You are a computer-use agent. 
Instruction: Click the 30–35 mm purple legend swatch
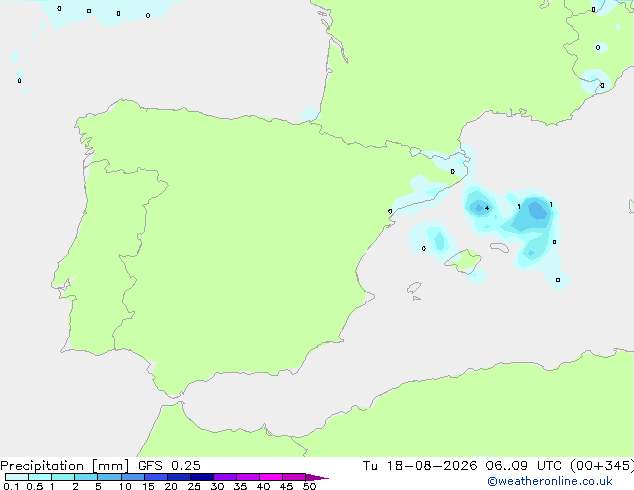(x=224, y=477)
